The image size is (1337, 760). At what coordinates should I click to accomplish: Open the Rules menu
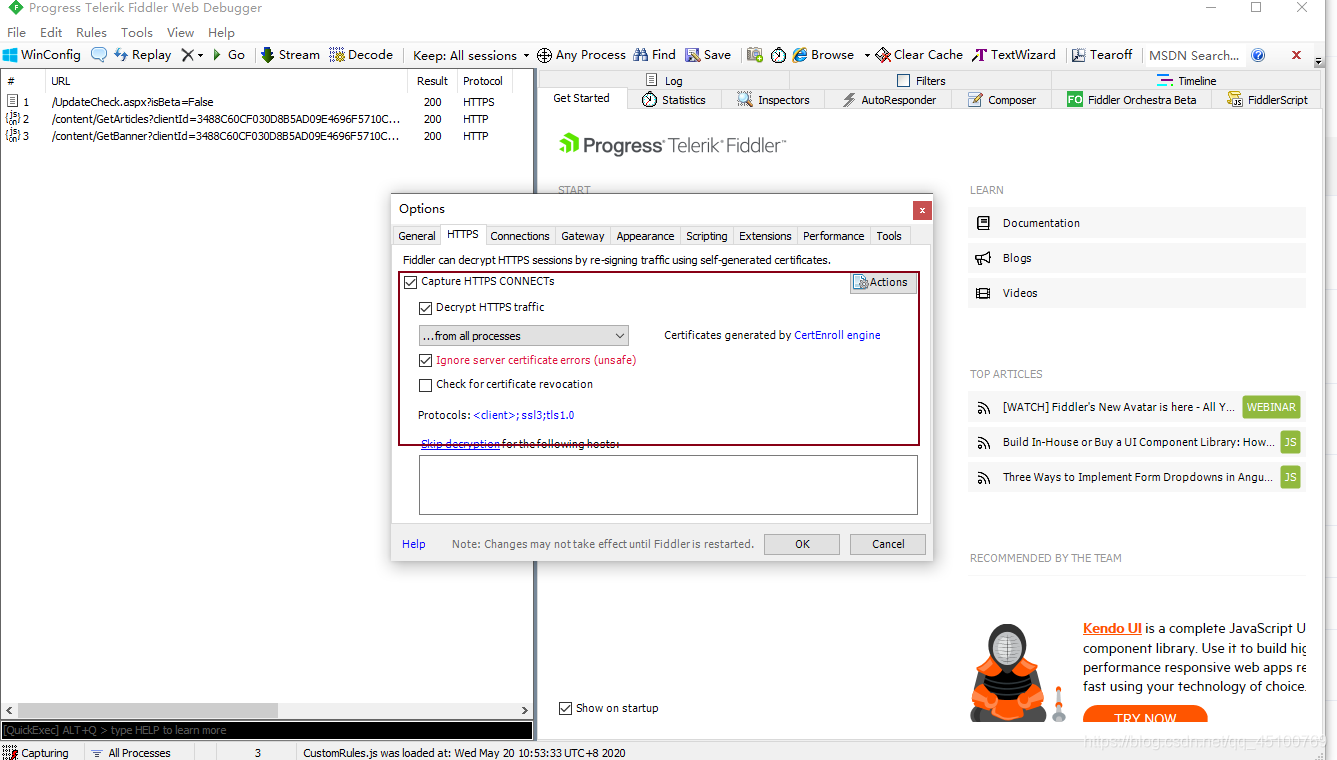pyautogui.click(x=91, y=32)
